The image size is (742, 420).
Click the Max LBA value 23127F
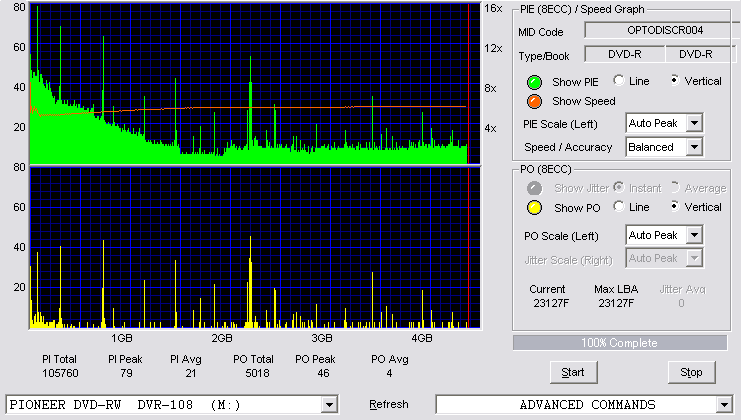pyautogui.click(x=616, y=303)
